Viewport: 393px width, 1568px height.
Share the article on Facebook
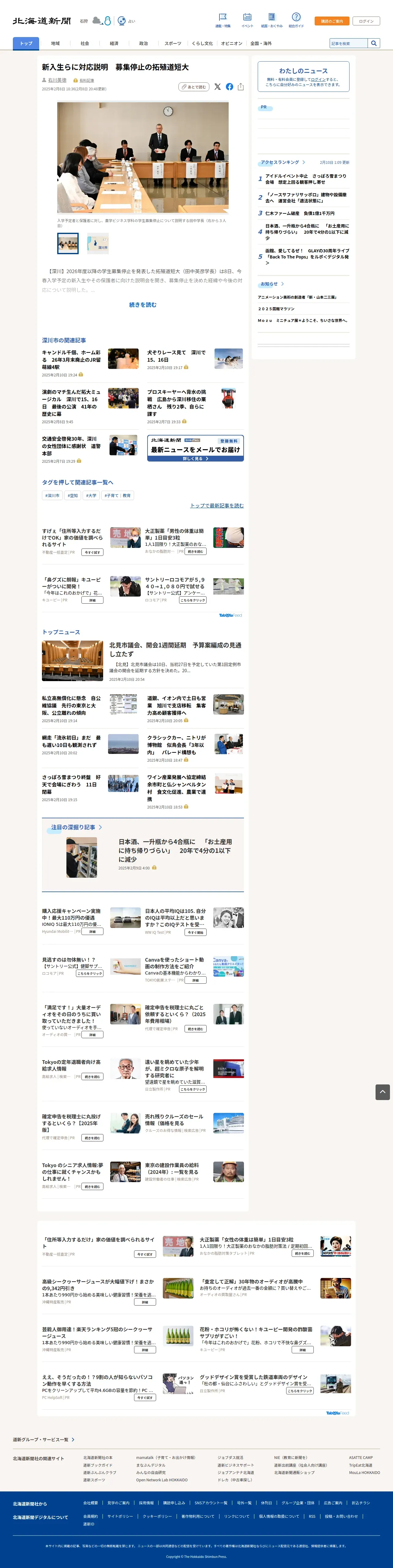(229, 86)
